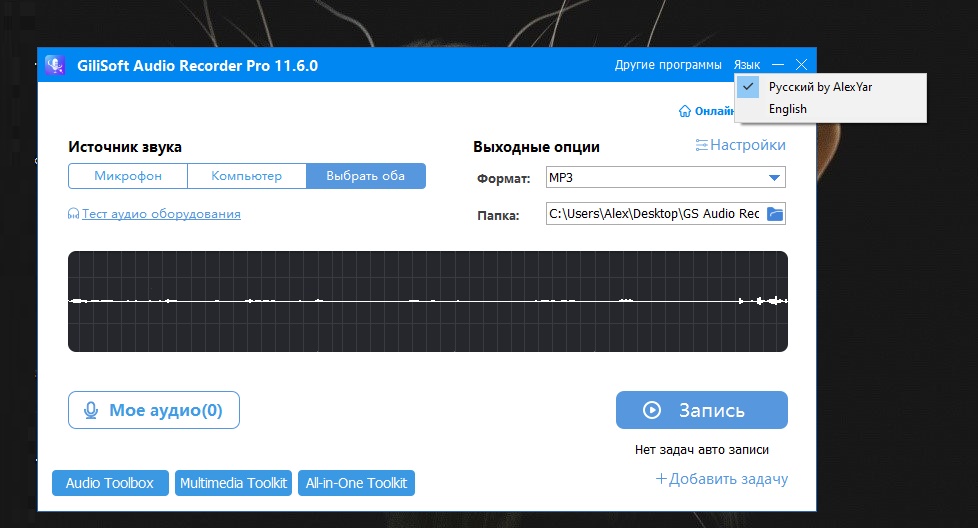Click the home icon next to Онлайн
This screenshot has height=528, width=978.
[685, 111]
